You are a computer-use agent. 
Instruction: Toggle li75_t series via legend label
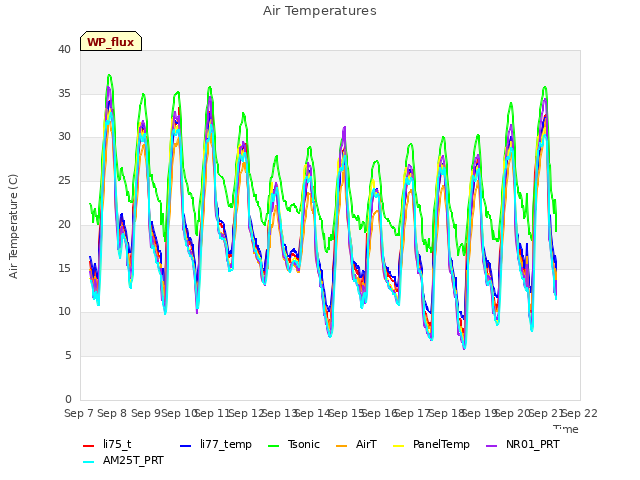[x=117, y=444]
